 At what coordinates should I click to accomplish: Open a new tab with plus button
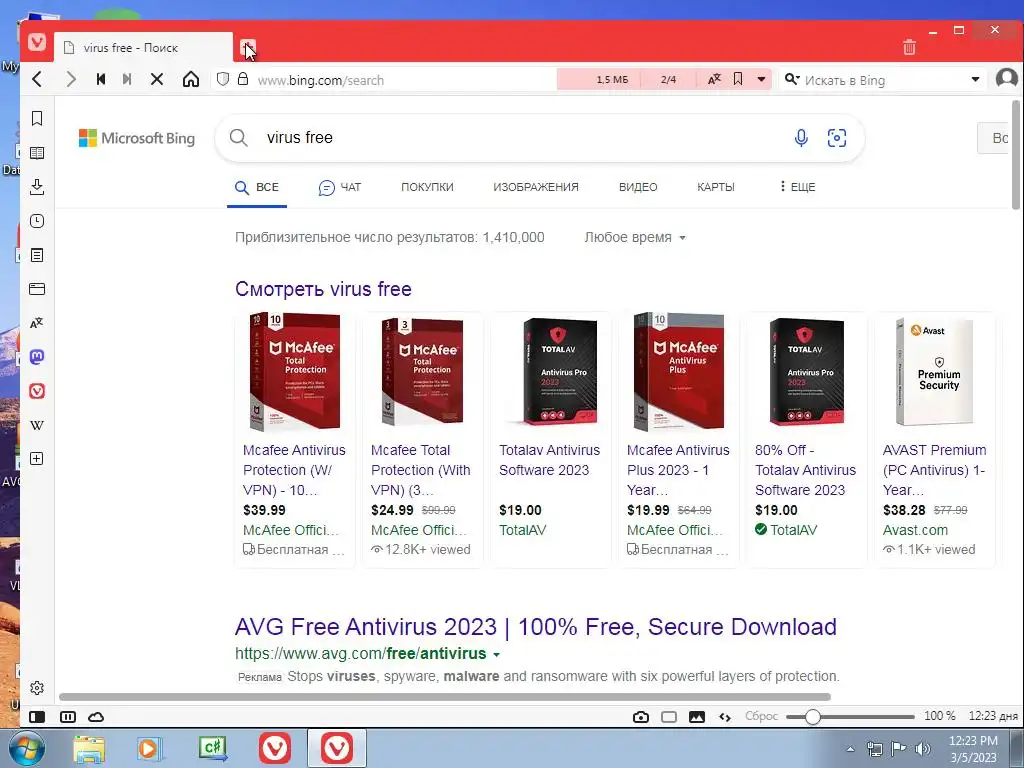tap(248, 47)
